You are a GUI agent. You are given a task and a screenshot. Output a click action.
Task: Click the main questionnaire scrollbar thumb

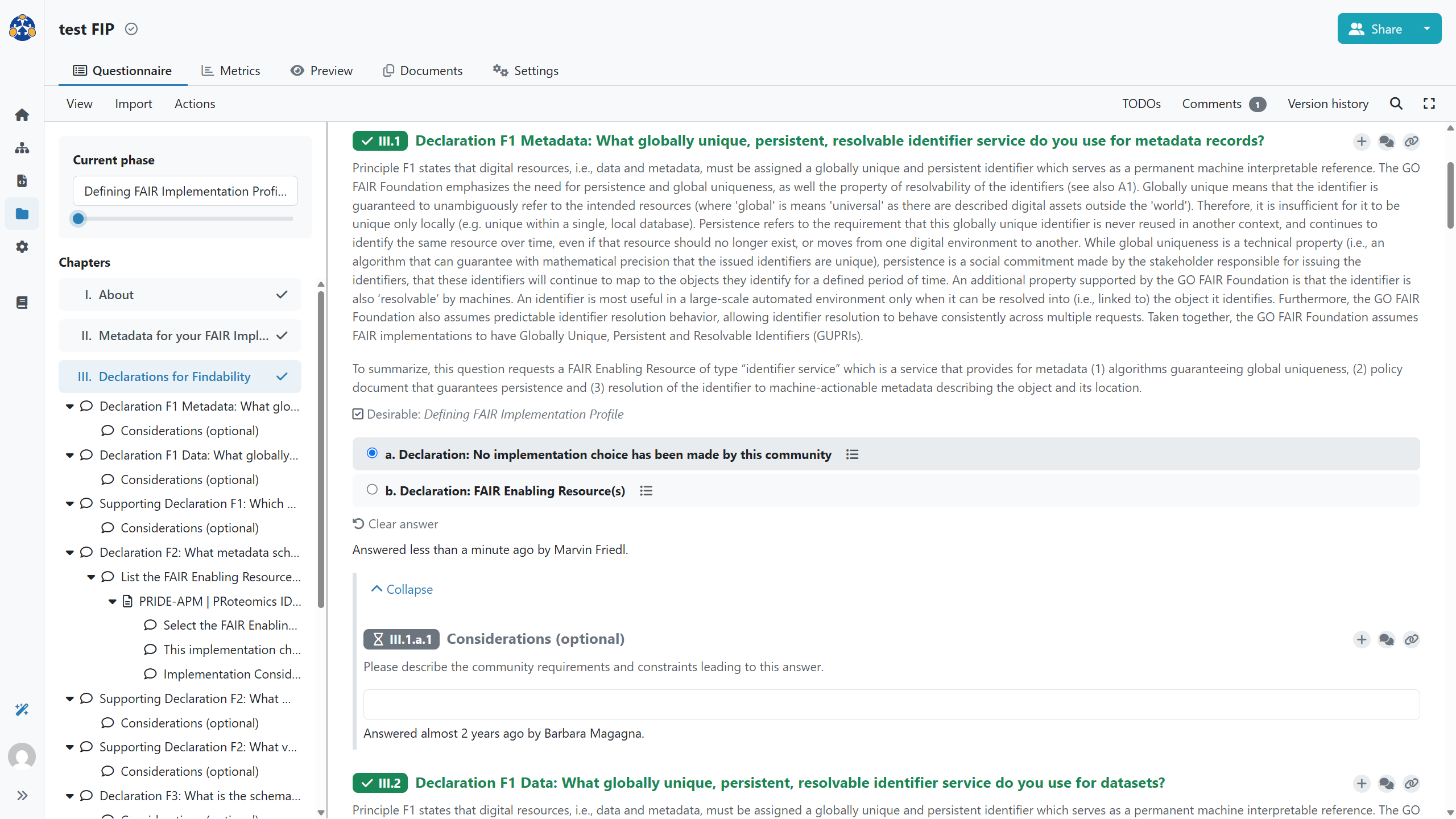coord(1450,195)
